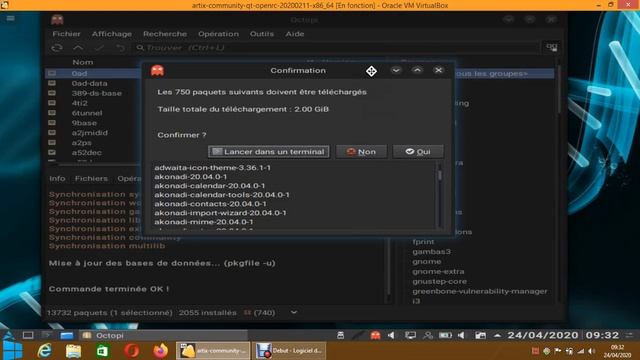The width and height of the screenshot is (640, 360).
Task: Select package akonadi-20.04.0-1 in list
Action: (x=190, y=177)
